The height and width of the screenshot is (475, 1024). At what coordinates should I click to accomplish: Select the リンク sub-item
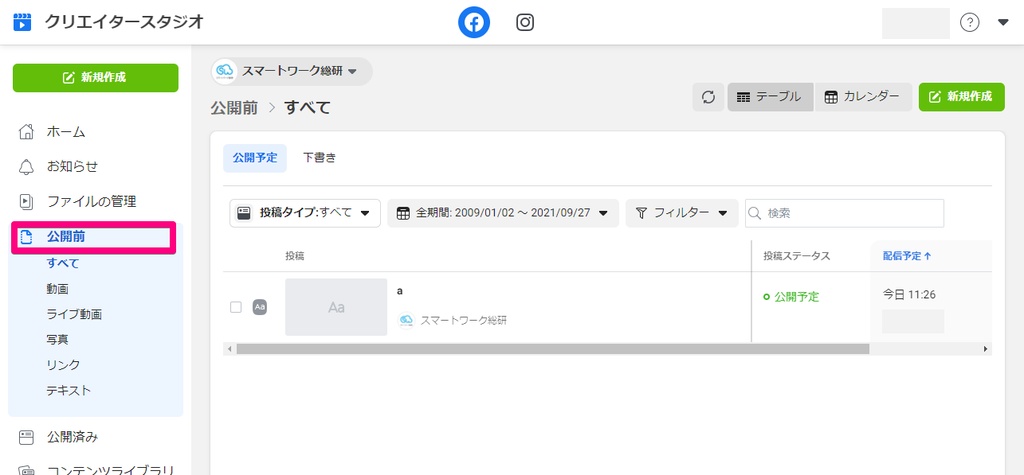[x=63, y=365]
